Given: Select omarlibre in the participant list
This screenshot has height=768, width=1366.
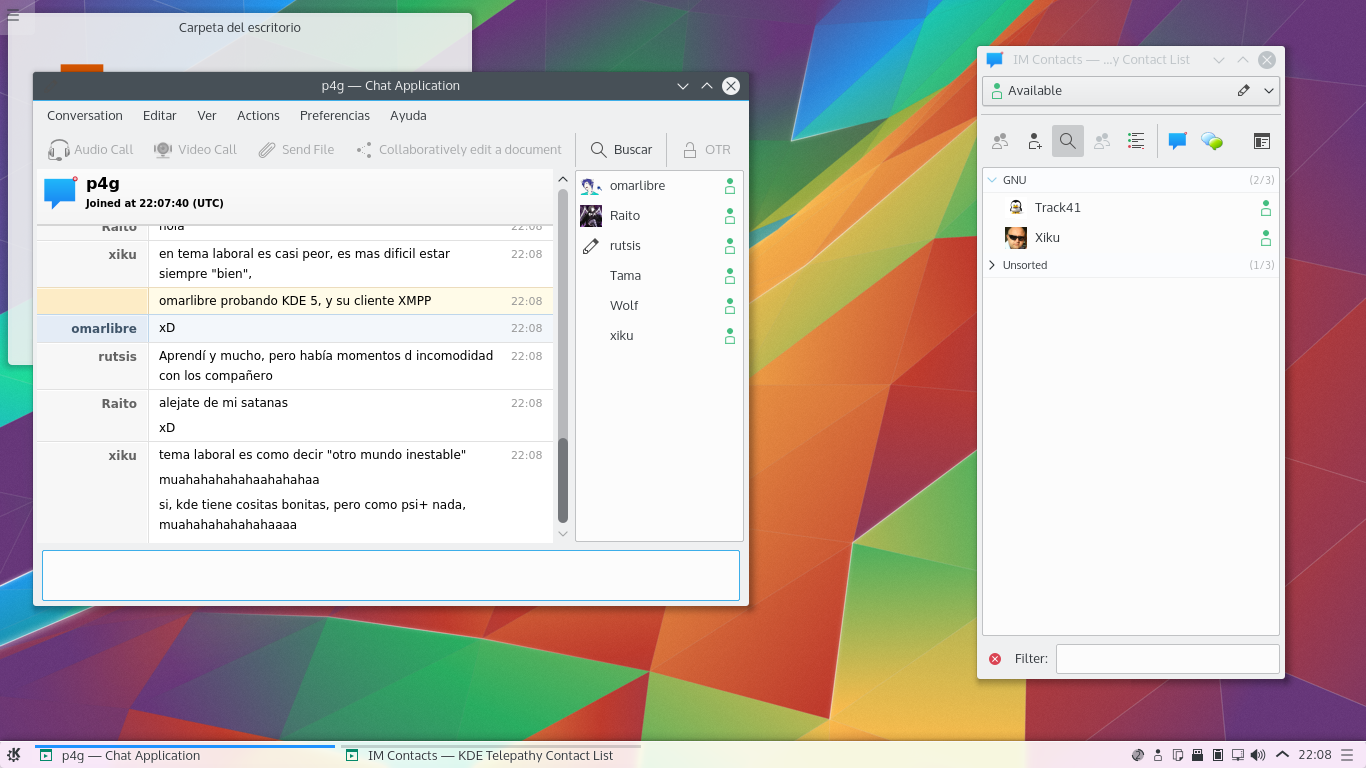Looking at the screenshot, I should (x=659, y=186).
